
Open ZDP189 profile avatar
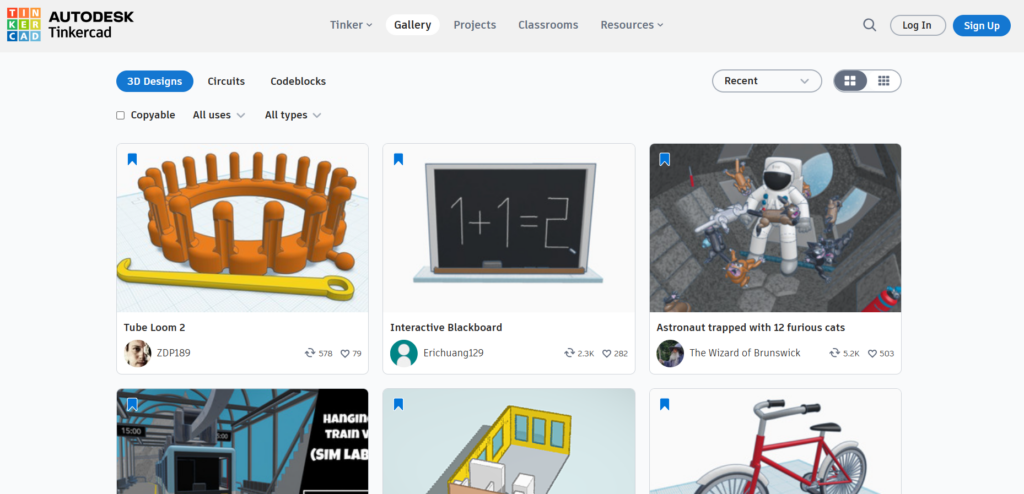(137, 353)
